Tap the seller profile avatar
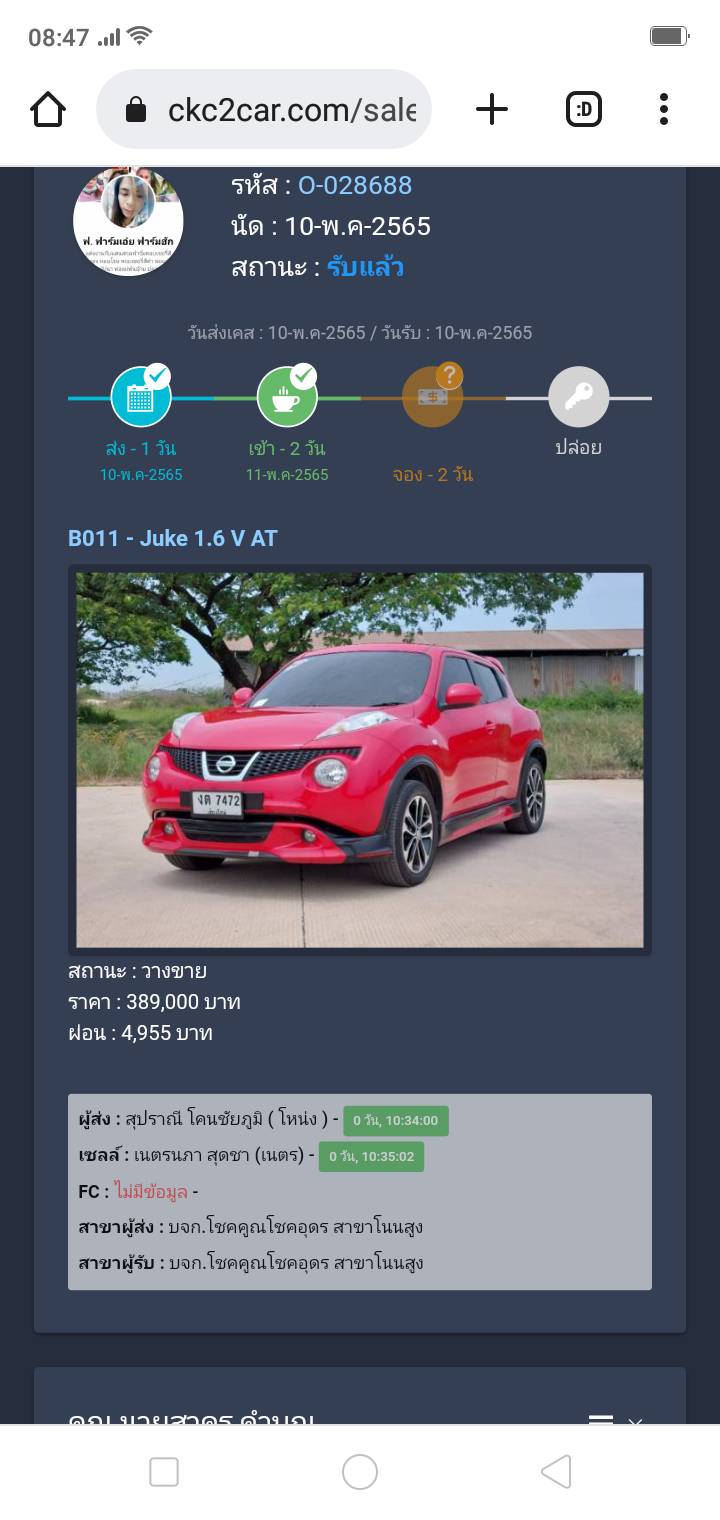 128,222
